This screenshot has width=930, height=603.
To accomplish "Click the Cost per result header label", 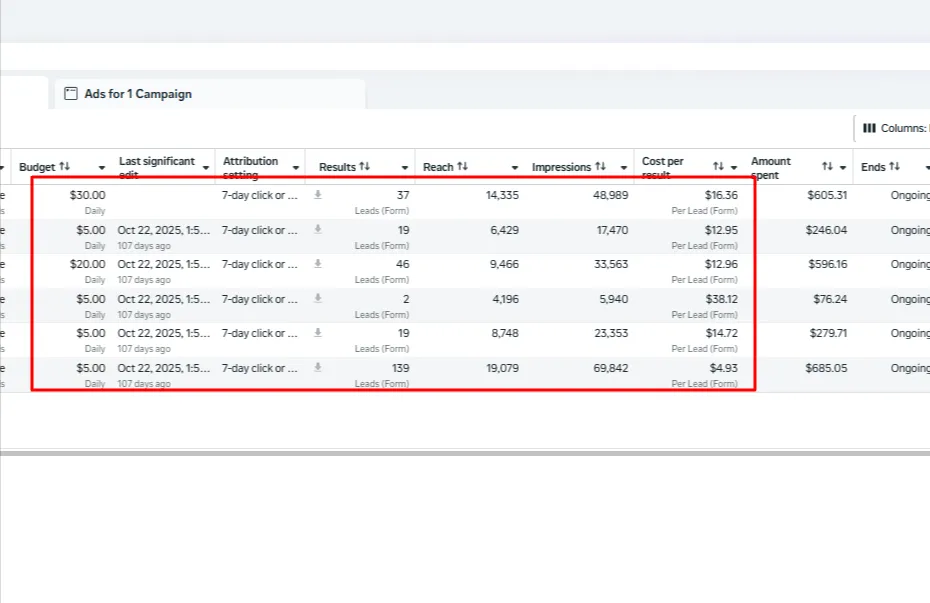I will pyautogui.click(x=663, y=167).
